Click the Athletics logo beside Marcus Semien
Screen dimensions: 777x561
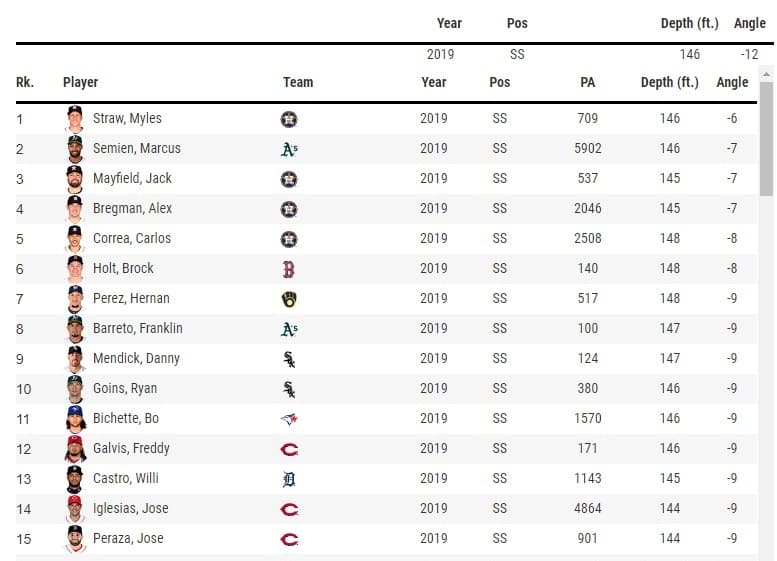289,149
